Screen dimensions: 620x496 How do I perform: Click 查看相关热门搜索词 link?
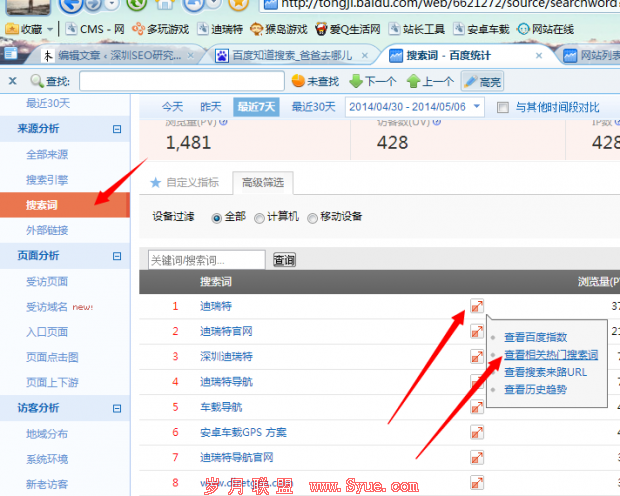551,355
